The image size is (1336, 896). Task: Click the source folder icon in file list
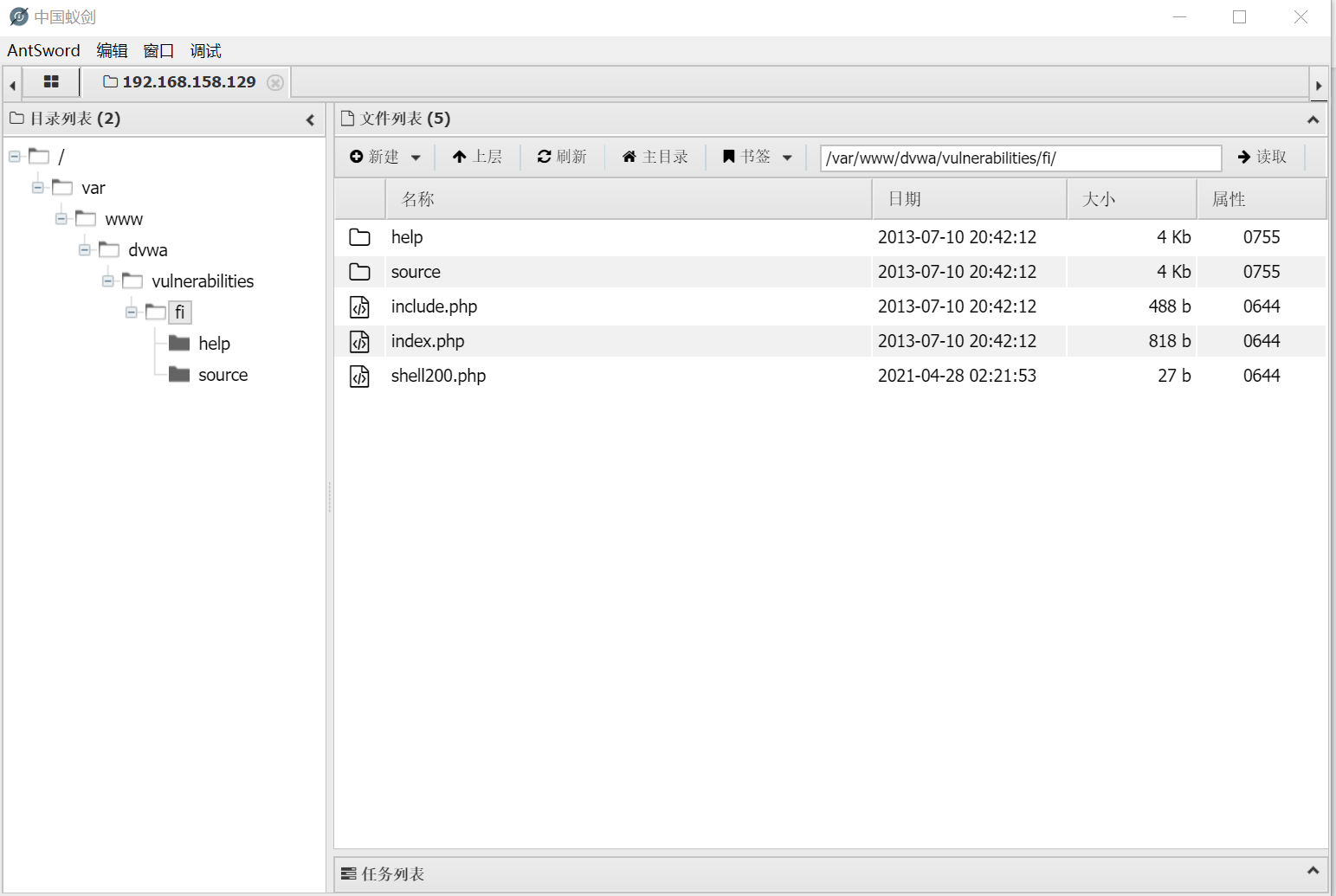pos(359,272)
